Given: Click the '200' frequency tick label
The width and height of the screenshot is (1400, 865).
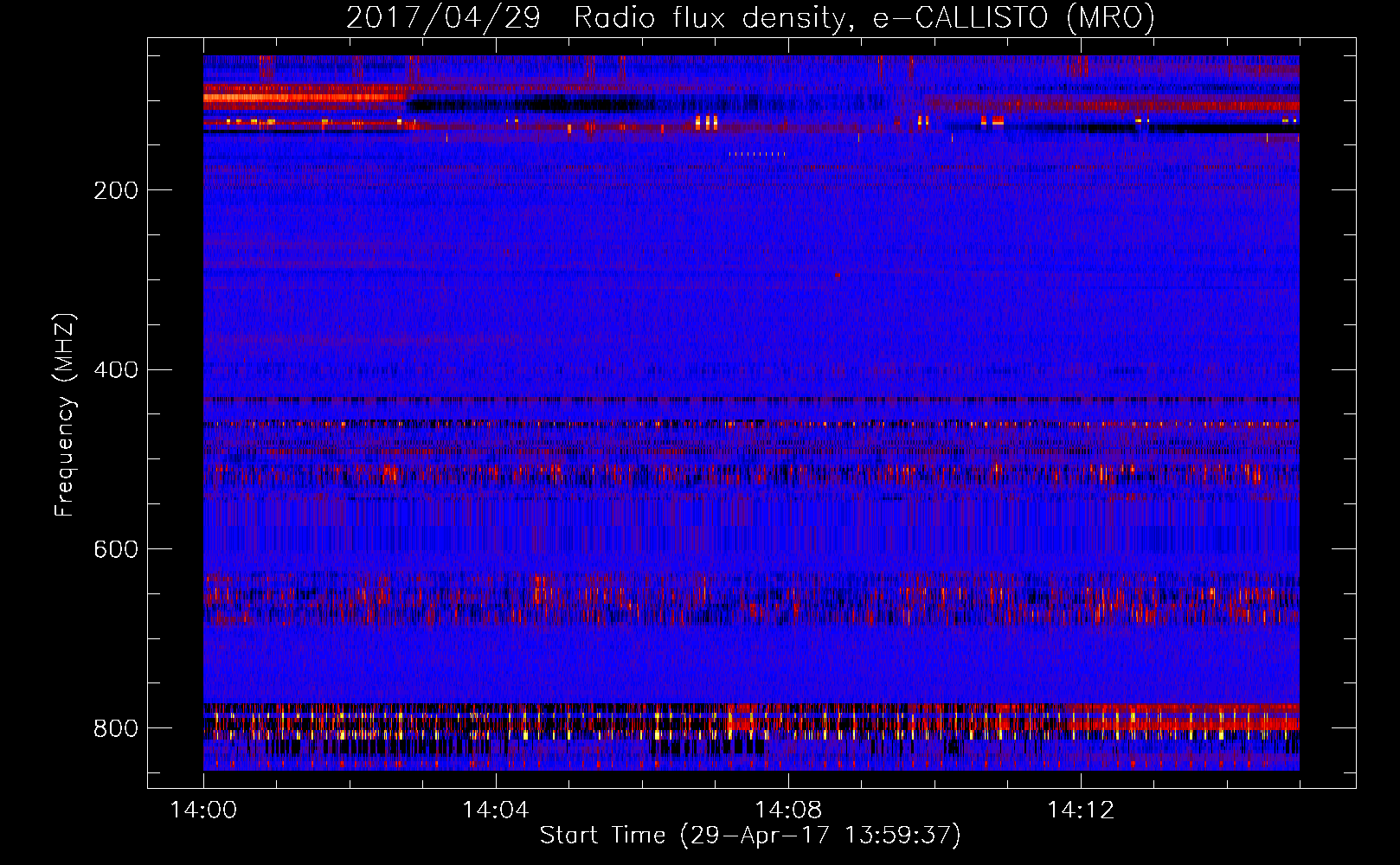Looking at the screenshot, I should (116, 190).
